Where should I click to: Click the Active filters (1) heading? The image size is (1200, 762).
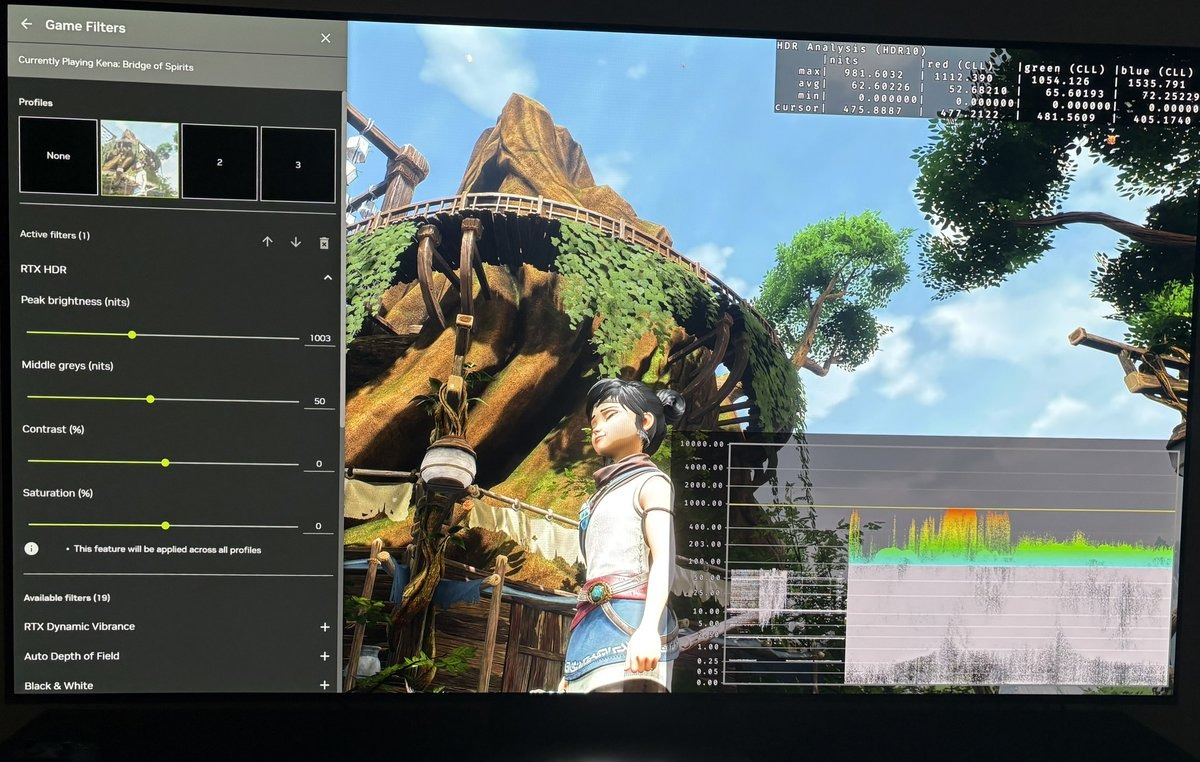coord(55,235)
